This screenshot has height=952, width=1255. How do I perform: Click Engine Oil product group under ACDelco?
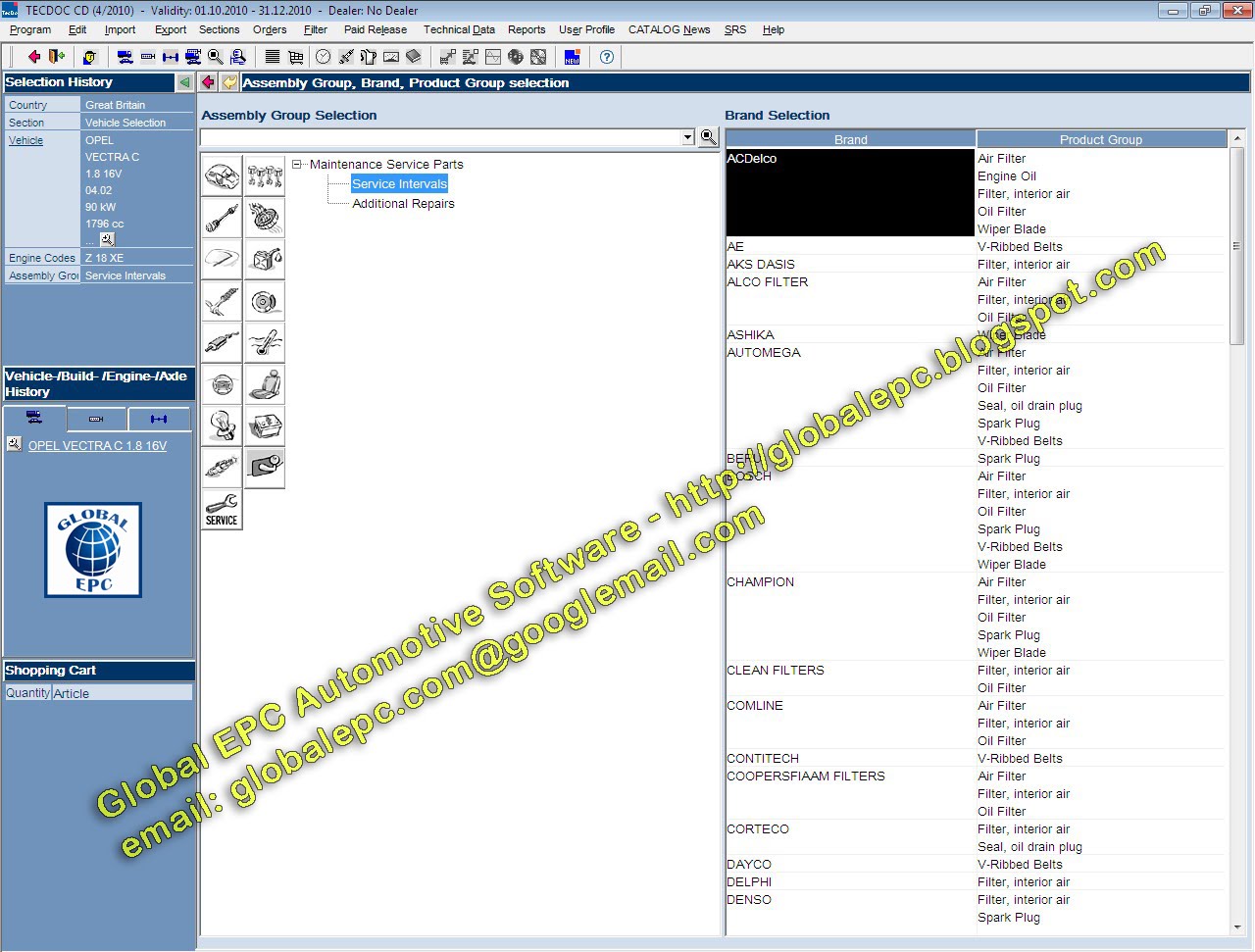coord(1007,176)
